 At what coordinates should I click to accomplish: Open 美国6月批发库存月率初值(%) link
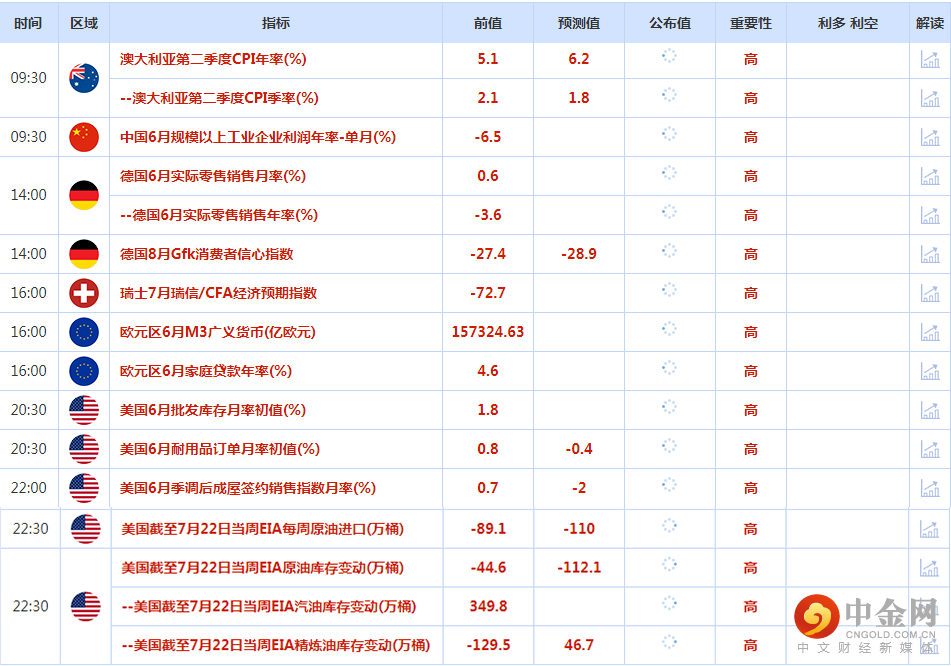[212, 410]
